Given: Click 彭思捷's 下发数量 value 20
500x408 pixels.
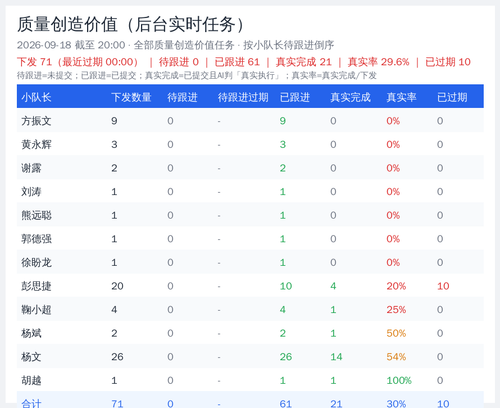Looking at the screenshot, I should (x=117, y=286).
